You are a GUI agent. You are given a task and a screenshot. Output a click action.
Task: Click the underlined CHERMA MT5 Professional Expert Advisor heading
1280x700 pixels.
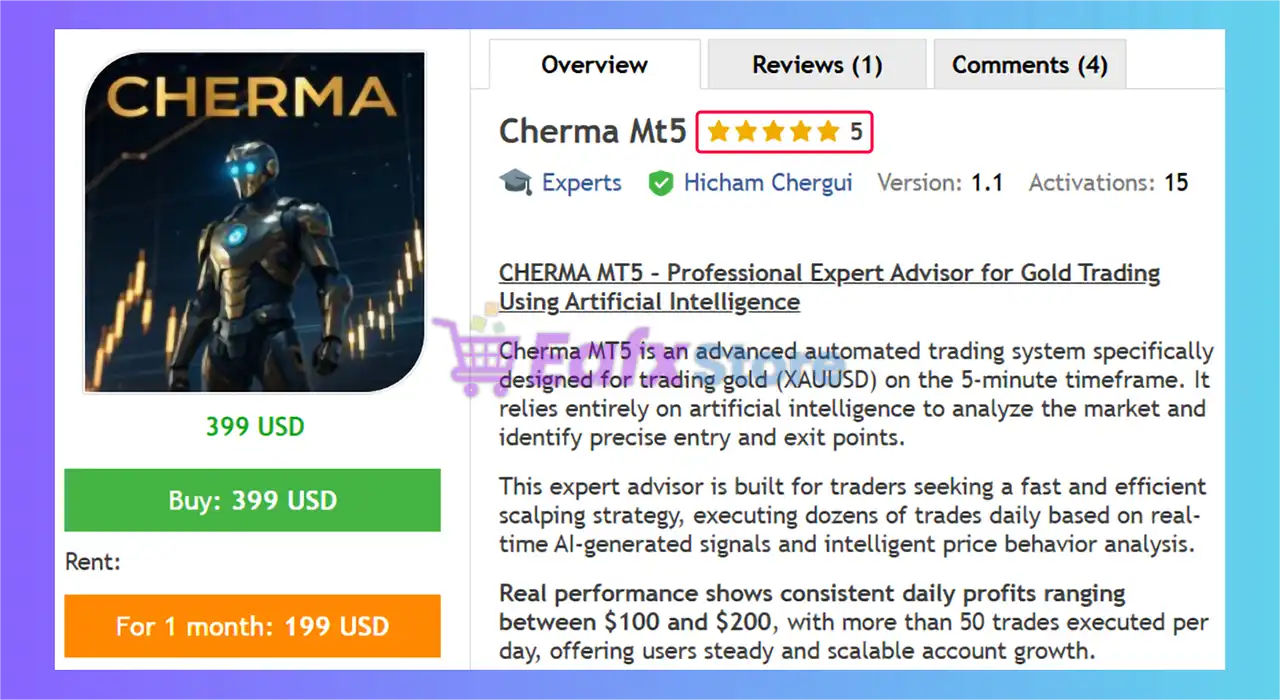tap(829, 287)
